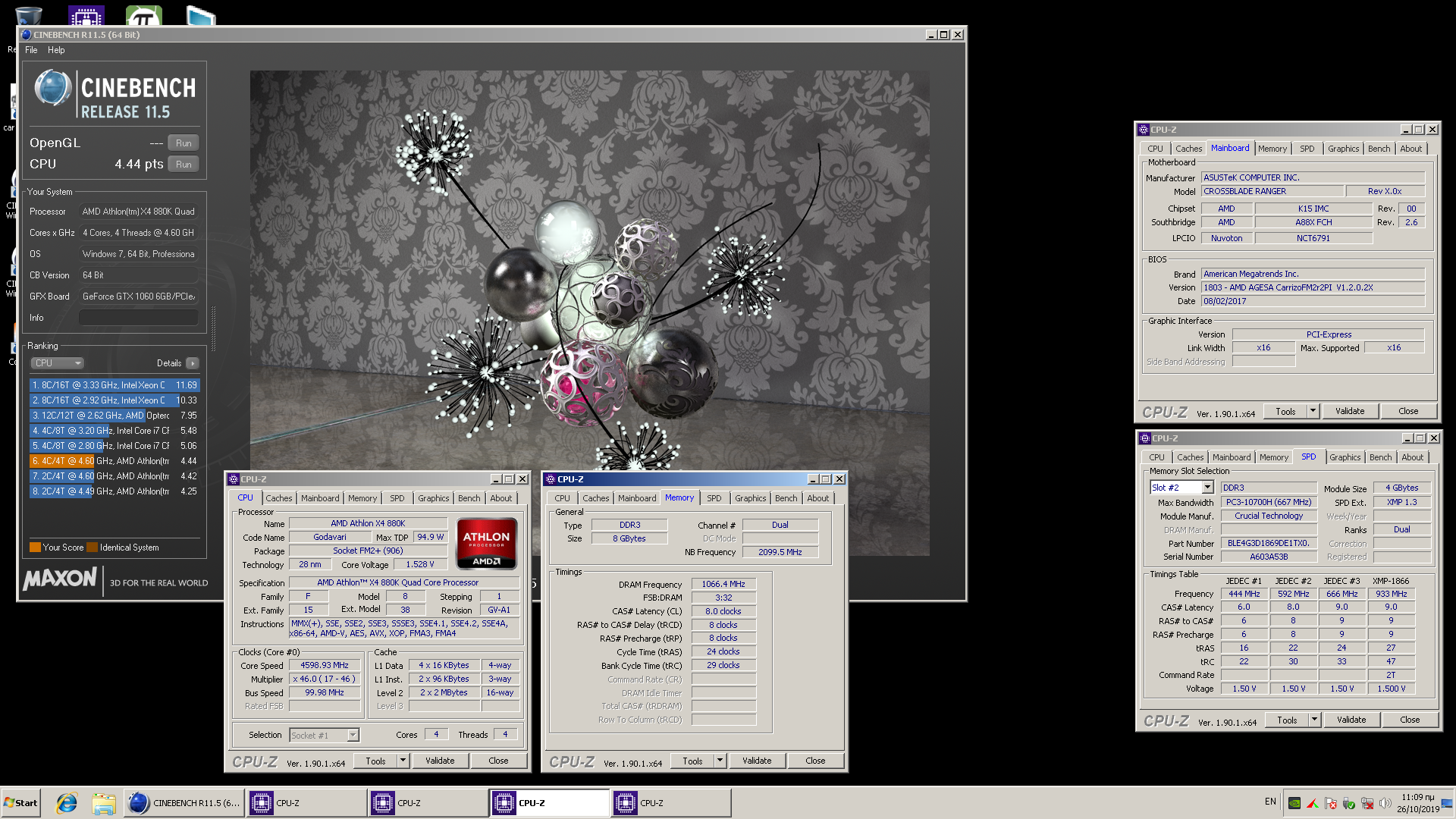The image size is (1456, 819).
Task: Click the orange Your Score legend swatch
Action: [35, 548]
